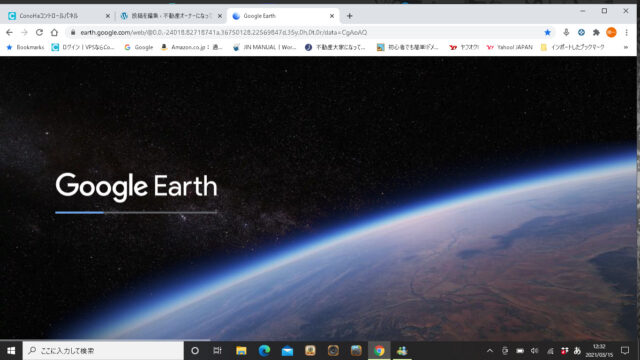Open the ヤフオク! bookmark
Screen dimensions: 640x360
pos(464,47)
